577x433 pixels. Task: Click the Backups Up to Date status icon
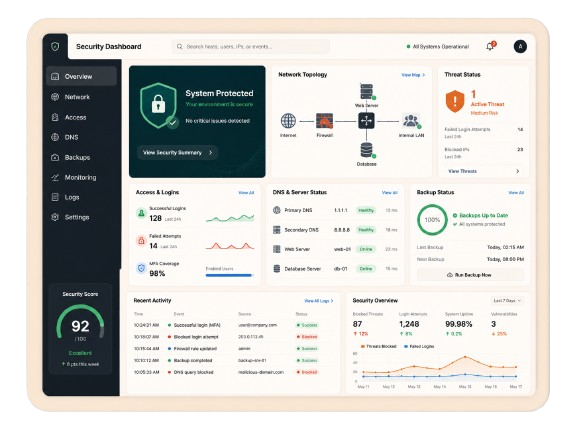click(x=455, y=215)
